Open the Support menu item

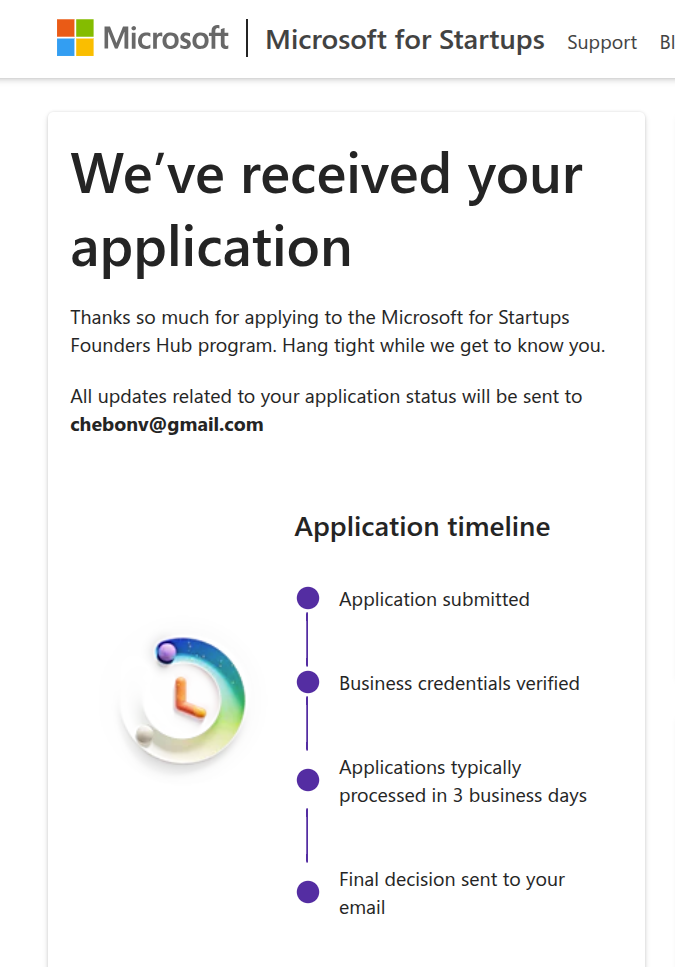[x=602, y=43]
